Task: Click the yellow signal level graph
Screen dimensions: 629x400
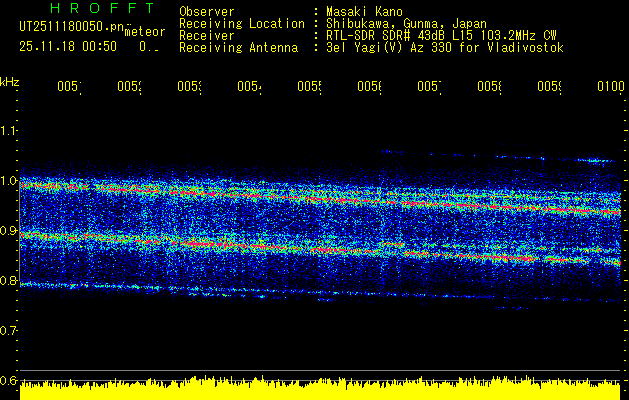Action: 320,388
